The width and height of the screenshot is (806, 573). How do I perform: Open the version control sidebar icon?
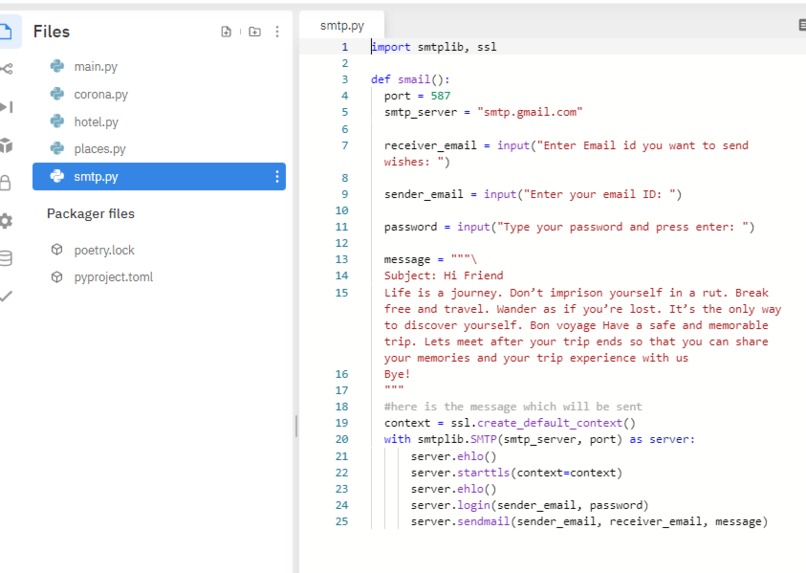coord(6,68)
